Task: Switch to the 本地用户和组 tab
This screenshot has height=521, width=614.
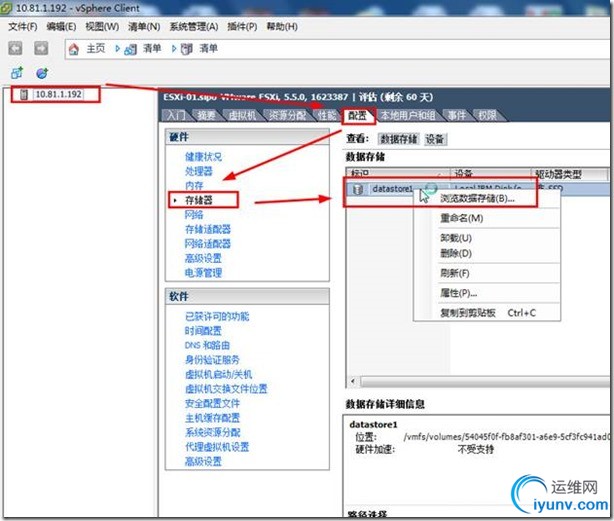Action: (x=408, y=115)
